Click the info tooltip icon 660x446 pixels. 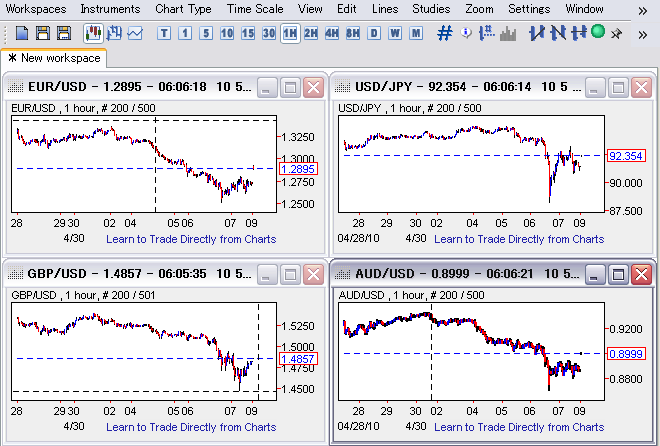(466, 32)
